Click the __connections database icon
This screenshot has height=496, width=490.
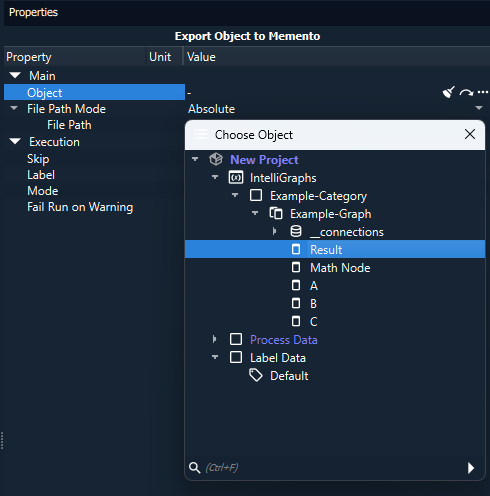point(296,231)
